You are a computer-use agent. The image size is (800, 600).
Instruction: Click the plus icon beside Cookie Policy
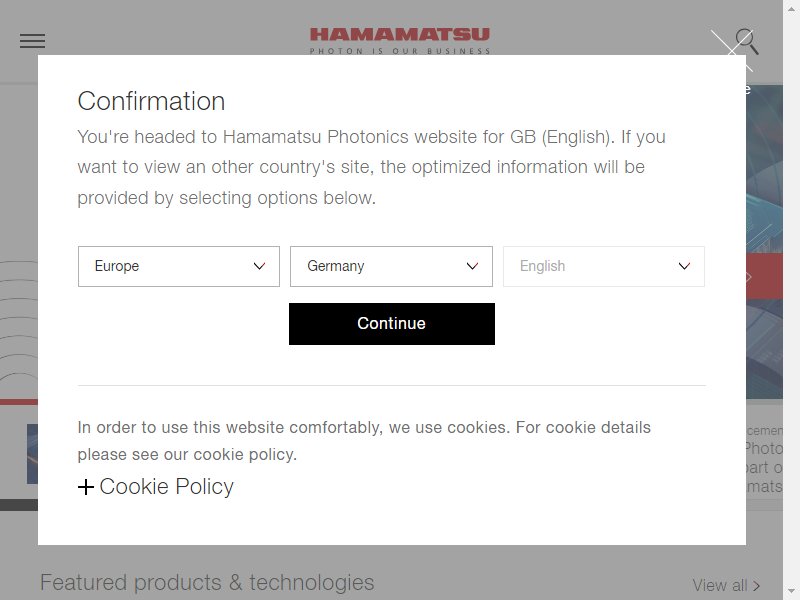click(x=86, y=487)
